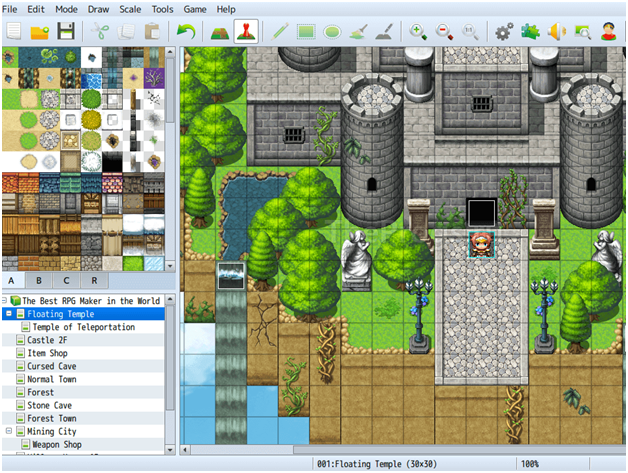Collapse the Floating Temple map node
Viewport: 628px width, 473px height.
coord(9,314)
